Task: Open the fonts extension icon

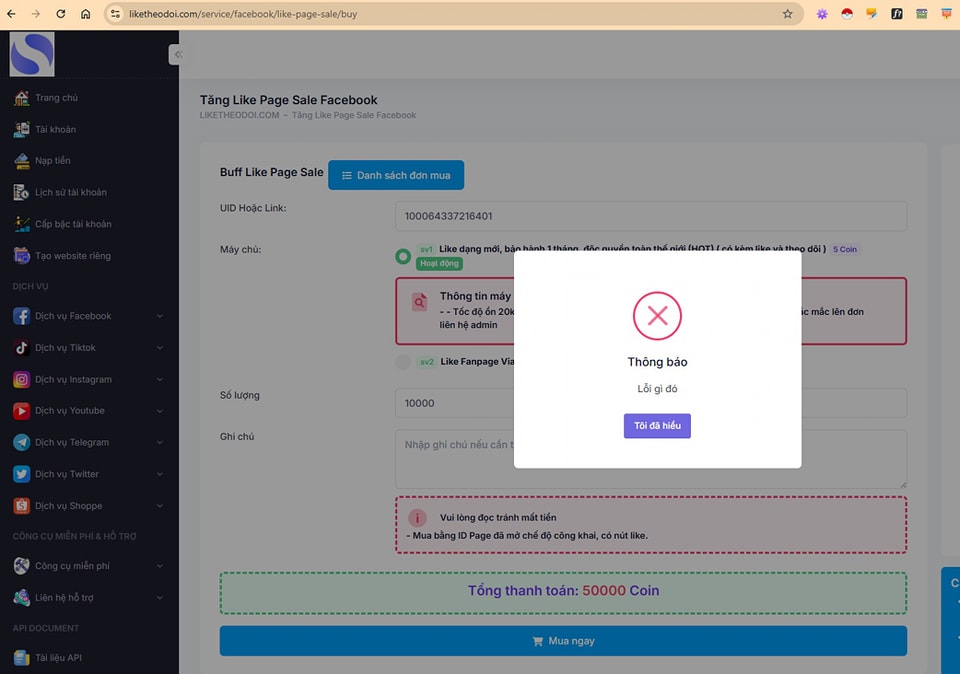Action: 896,13
